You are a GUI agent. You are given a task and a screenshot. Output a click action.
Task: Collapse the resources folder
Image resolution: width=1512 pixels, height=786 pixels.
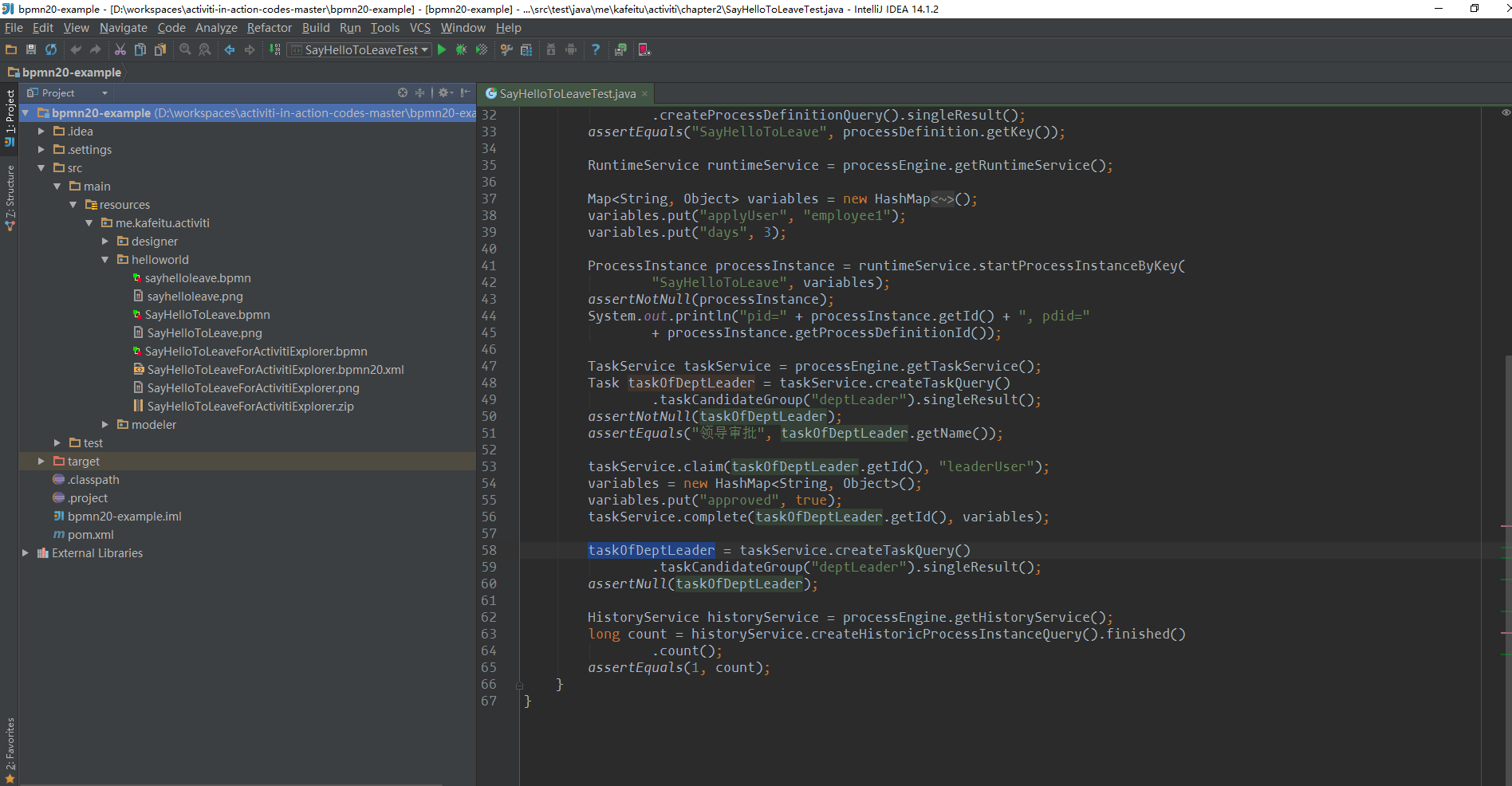coord(73,205)
